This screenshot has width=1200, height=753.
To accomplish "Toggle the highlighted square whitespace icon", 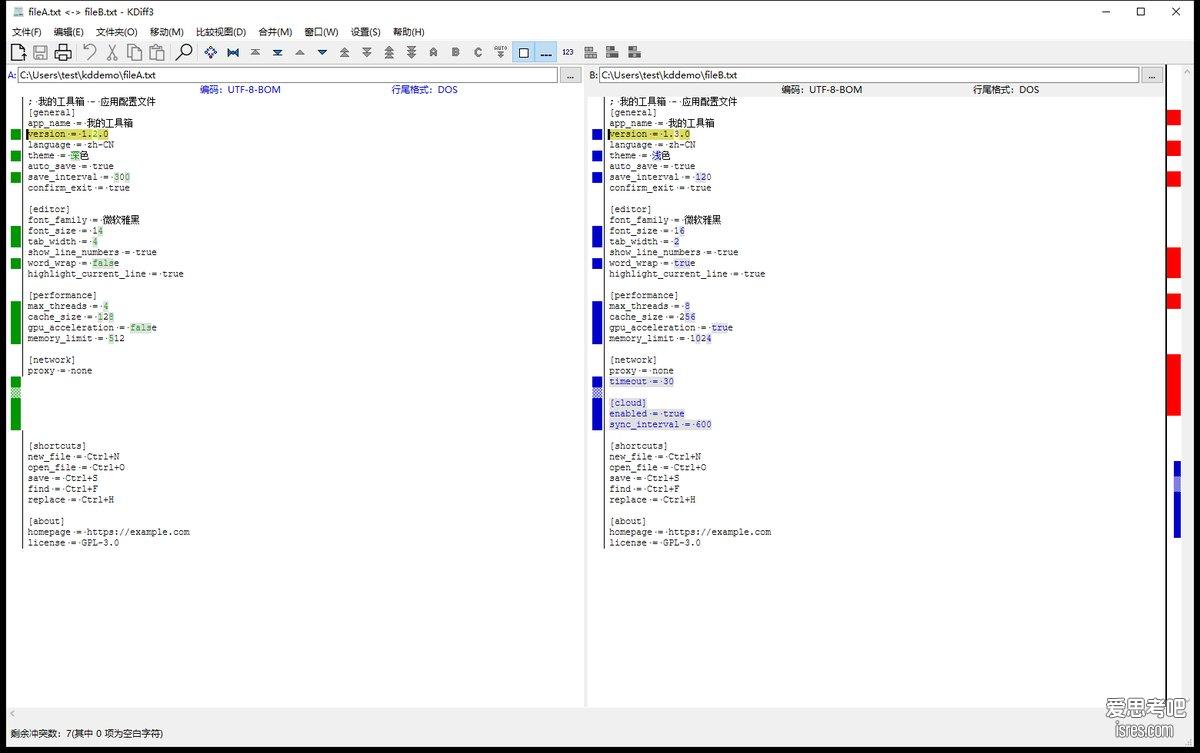I will (523, 52).
